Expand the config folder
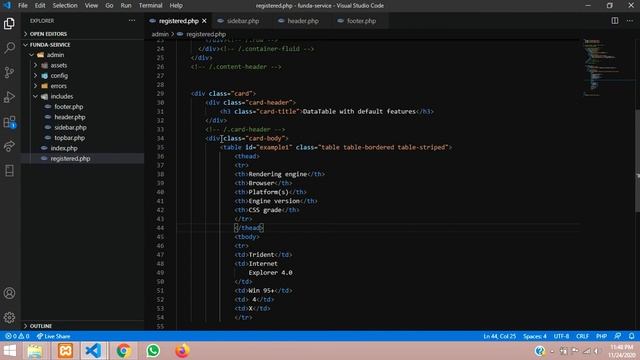The width and height of the screenshot is (640, 360). (82, 76)
